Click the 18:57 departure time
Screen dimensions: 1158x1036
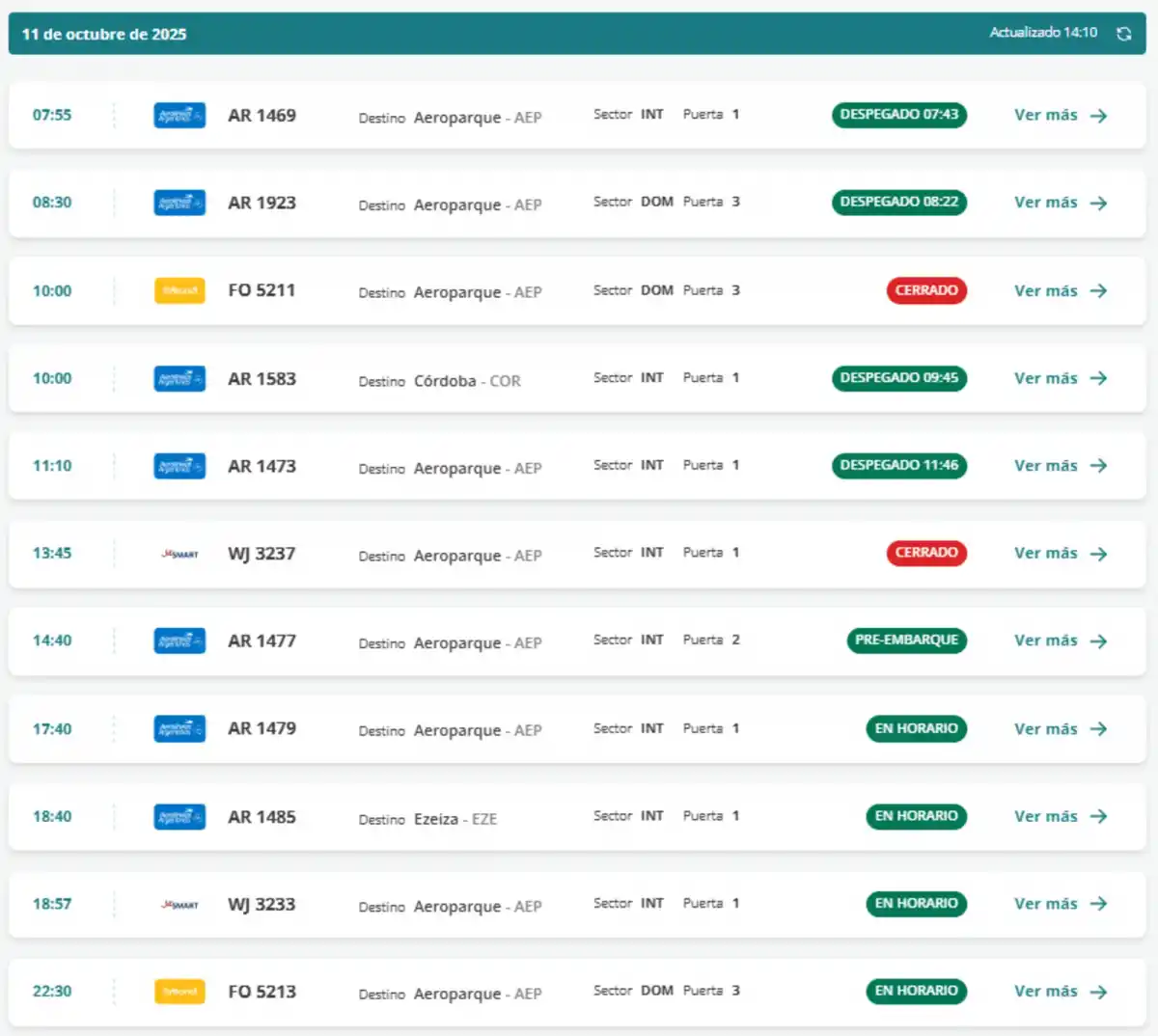52,904
